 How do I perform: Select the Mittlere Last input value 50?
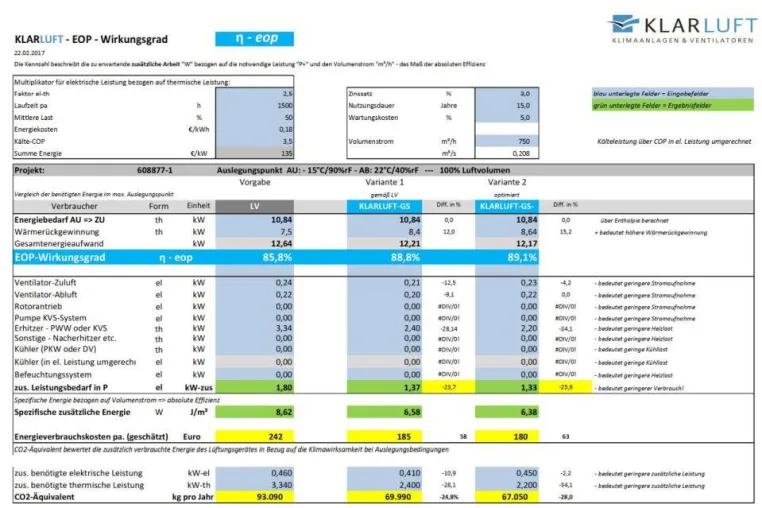coord(255,118)
